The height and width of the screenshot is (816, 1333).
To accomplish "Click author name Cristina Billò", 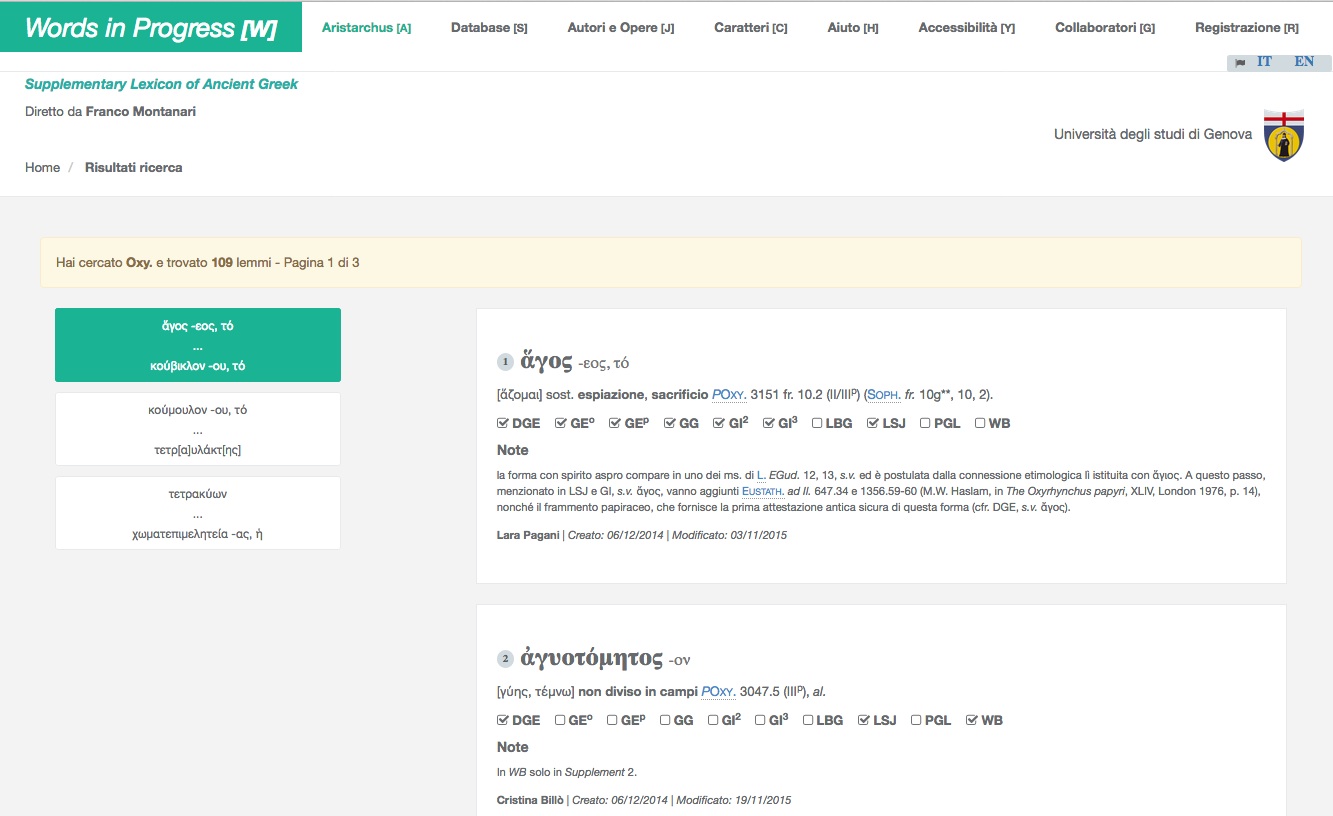I will coord(531,800).
